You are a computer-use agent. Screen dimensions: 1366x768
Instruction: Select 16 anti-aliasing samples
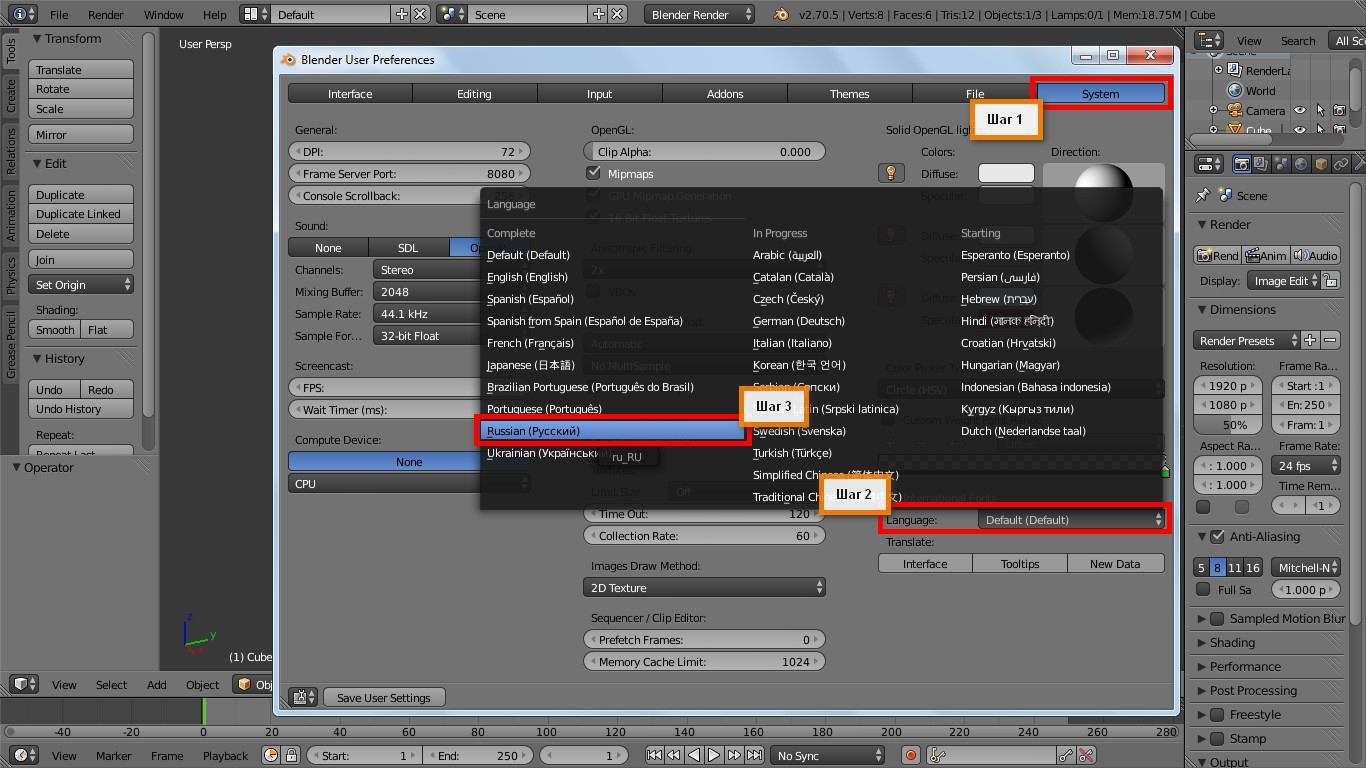1253,567
